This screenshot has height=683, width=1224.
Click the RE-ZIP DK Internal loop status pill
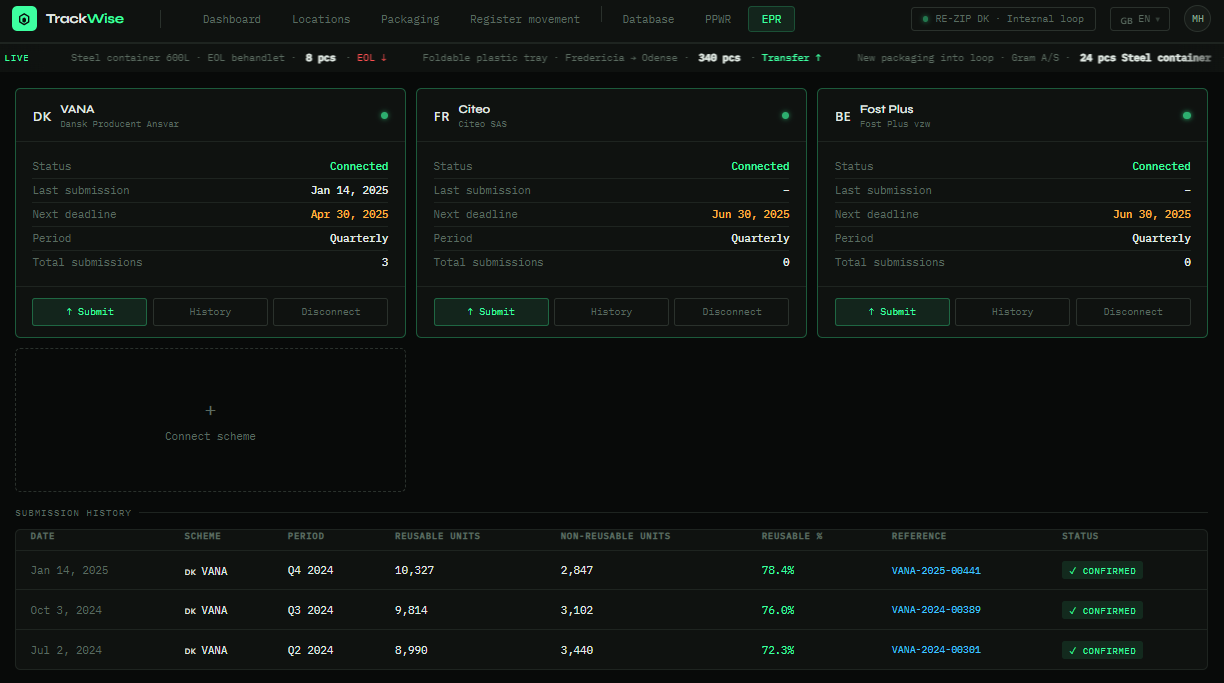click(1003, 18)
